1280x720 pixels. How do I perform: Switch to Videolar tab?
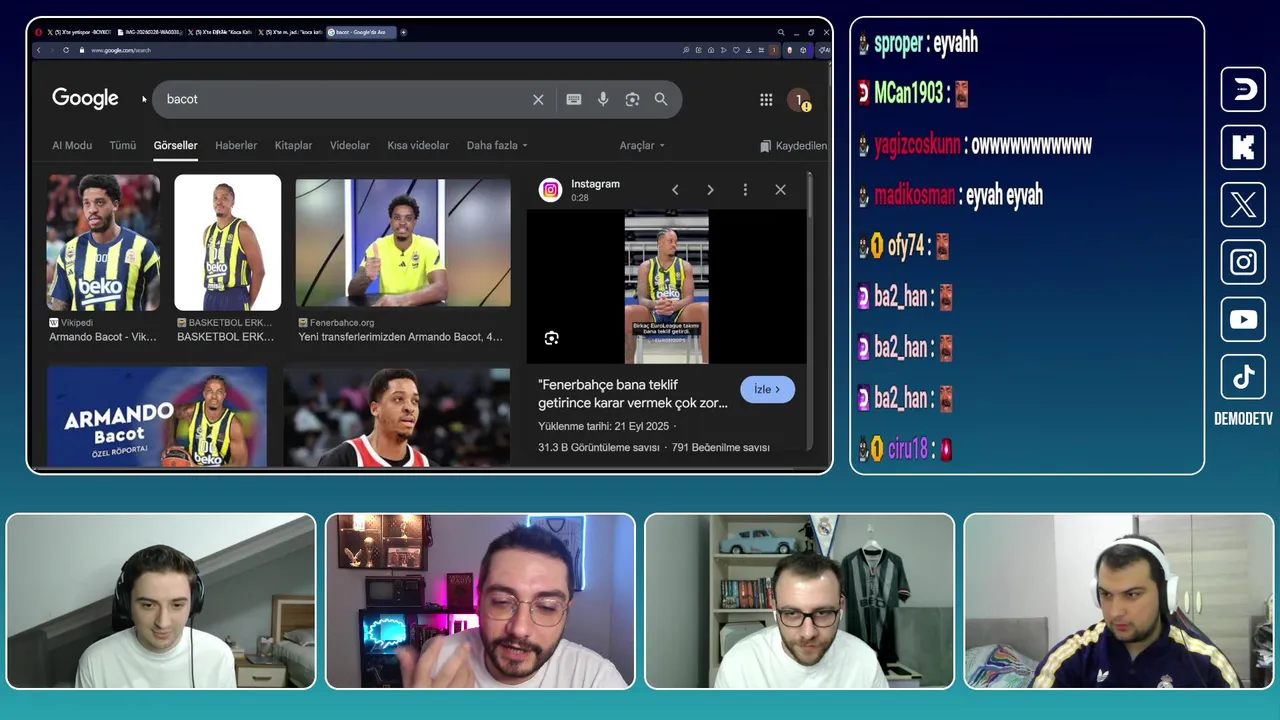click(x=350, y=145)
